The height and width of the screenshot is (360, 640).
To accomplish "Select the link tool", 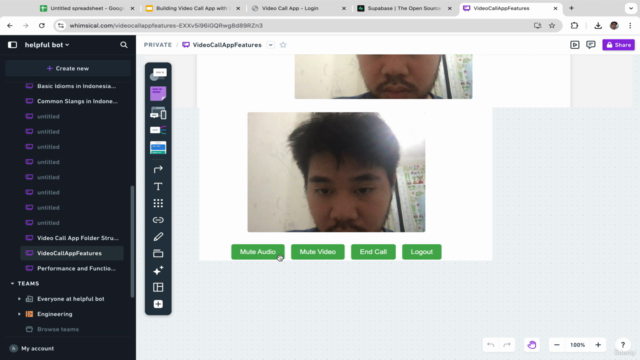I will coord(158,220).
